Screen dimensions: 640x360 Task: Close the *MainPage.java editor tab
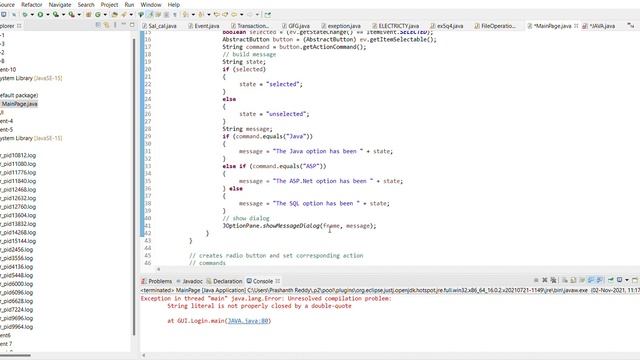576,26
